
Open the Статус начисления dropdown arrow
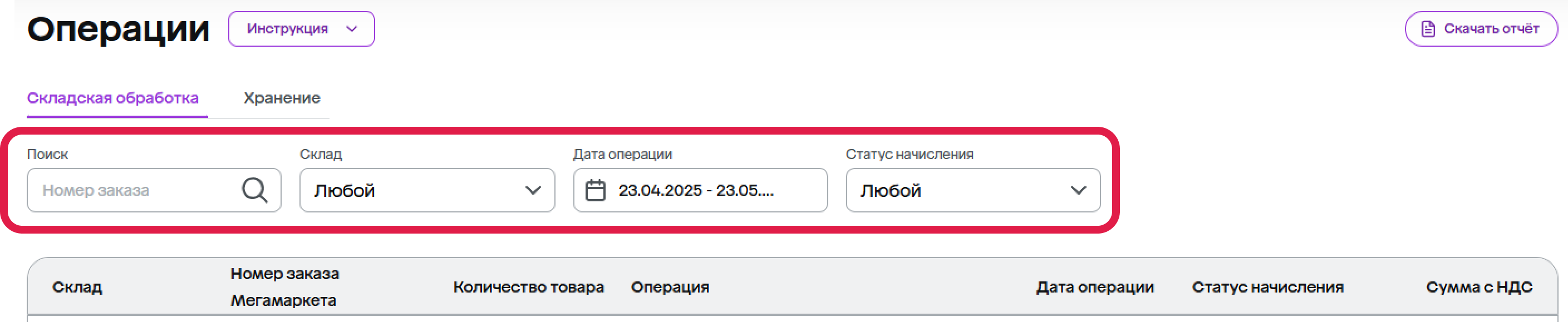1078,190
